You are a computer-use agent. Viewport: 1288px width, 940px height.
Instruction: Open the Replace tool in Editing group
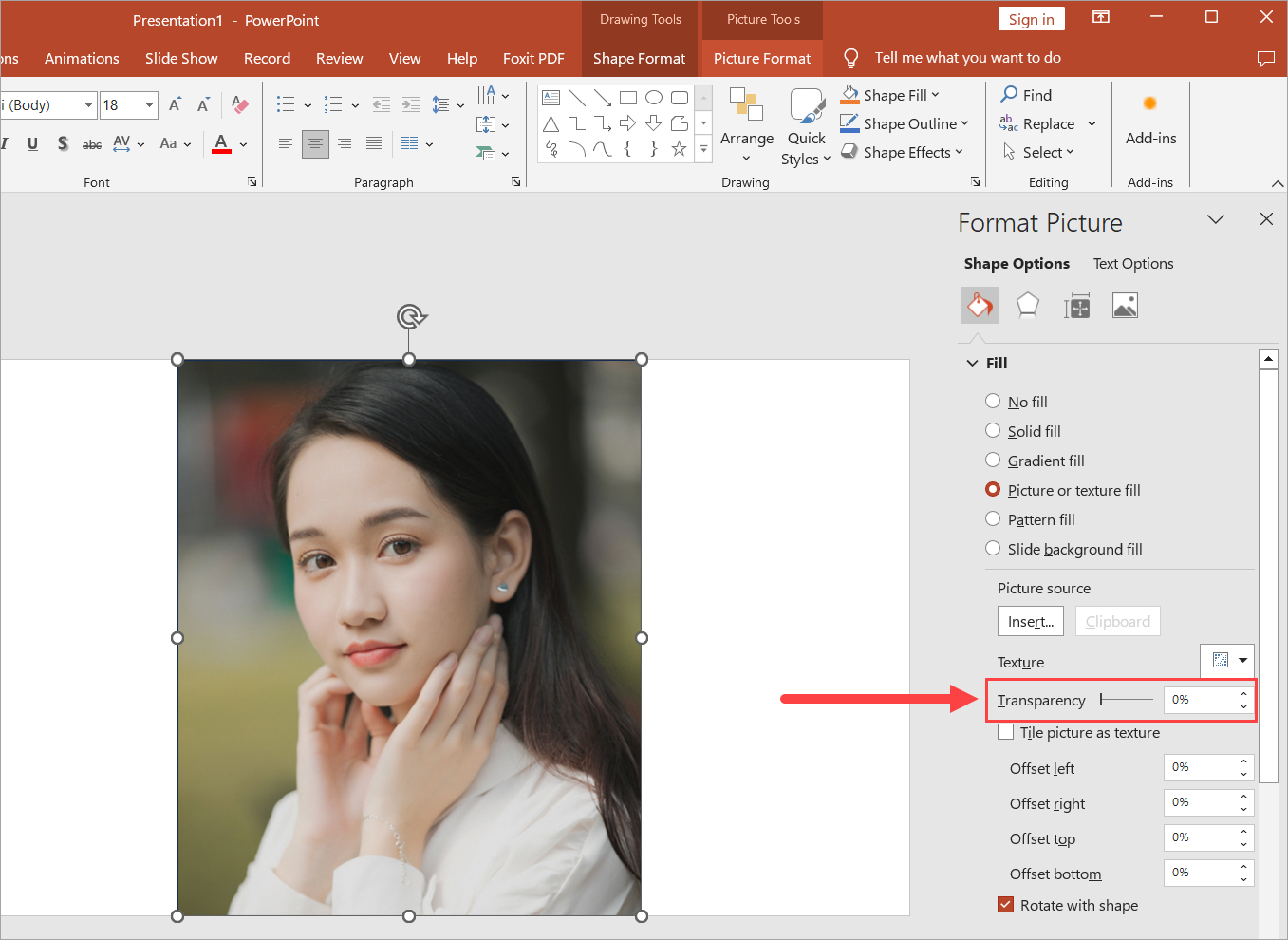pyautogui.click(x=1048, y=123)
